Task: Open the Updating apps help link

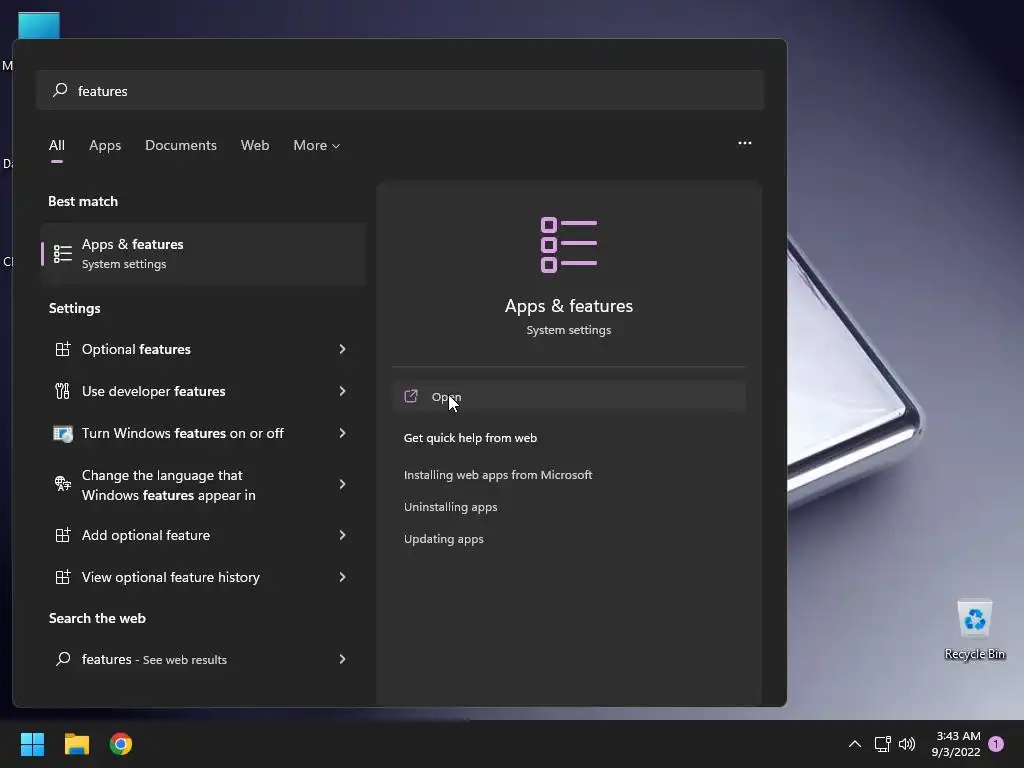Action: (443, 539)
